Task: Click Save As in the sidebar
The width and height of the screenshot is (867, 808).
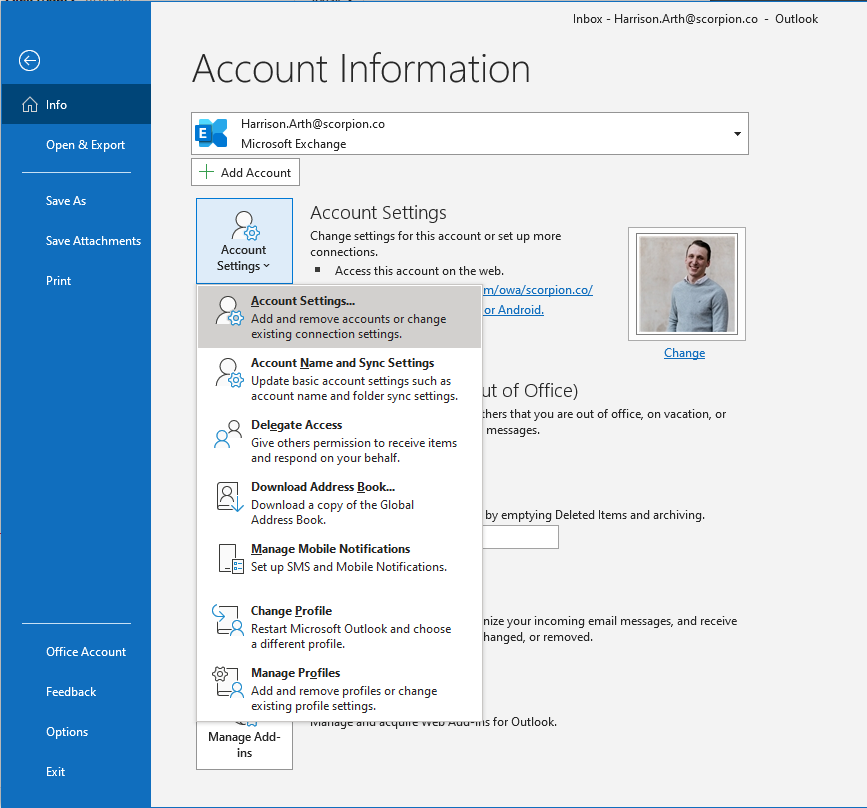Action: coord(76,201)
